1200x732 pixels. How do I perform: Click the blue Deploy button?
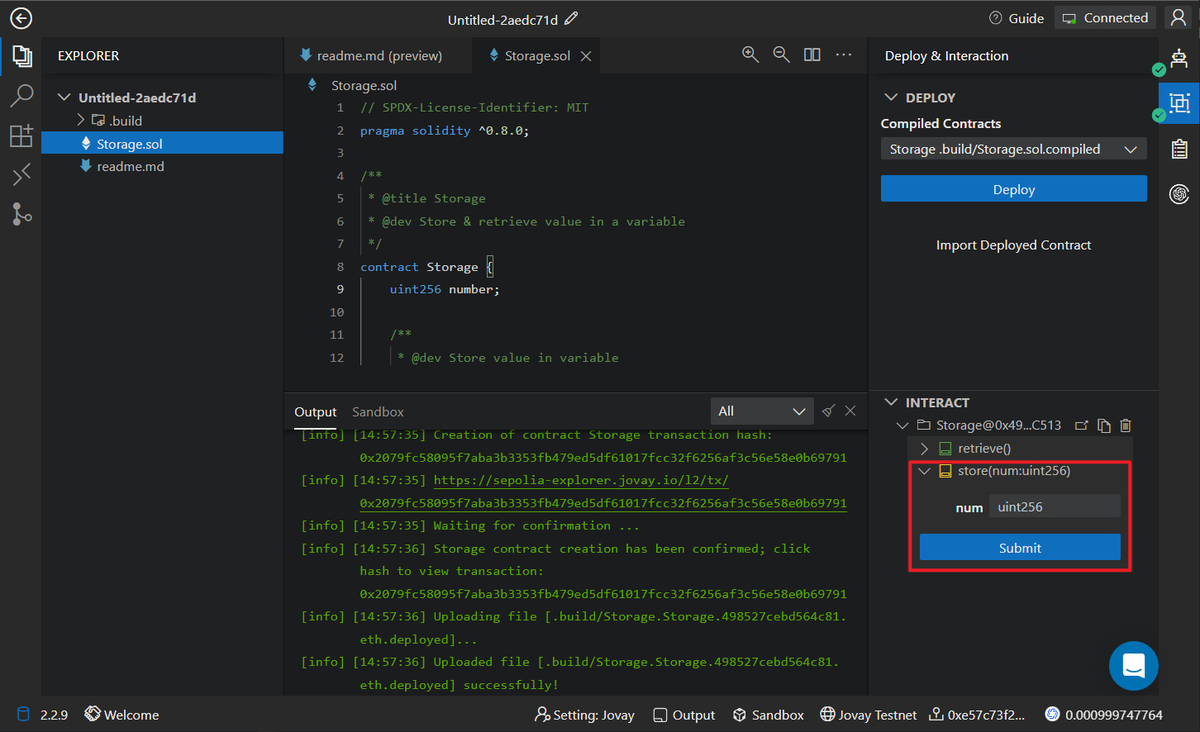pos(1013,189)
